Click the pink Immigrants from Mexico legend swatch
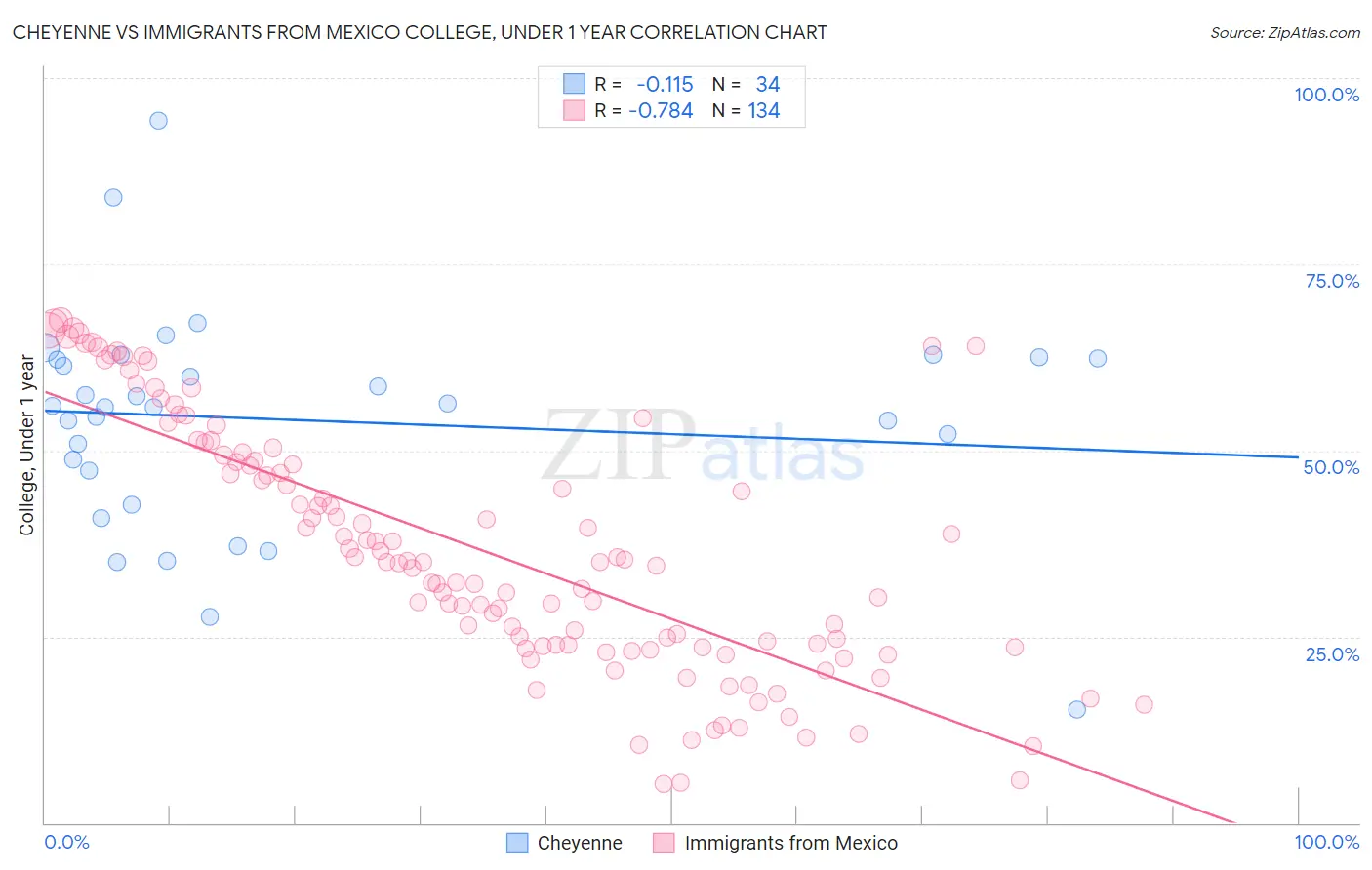1372x870 pixels. pyautogui.click(x=664, y=843)
